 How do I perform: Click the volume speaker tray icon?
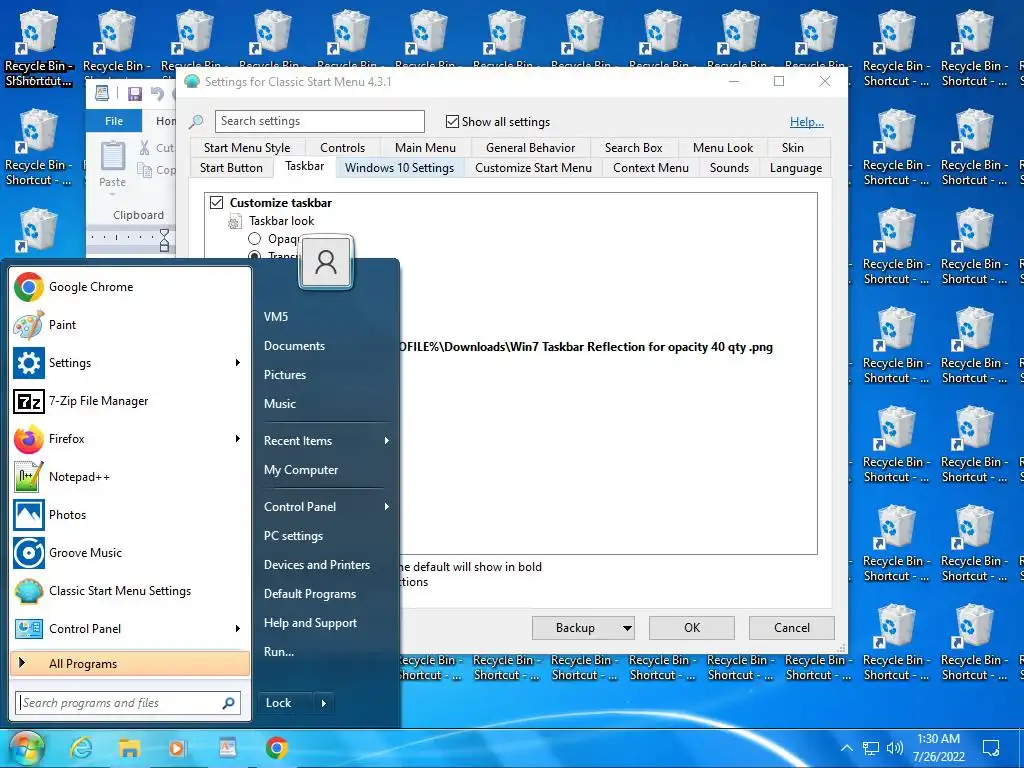(x=895, y=748)
